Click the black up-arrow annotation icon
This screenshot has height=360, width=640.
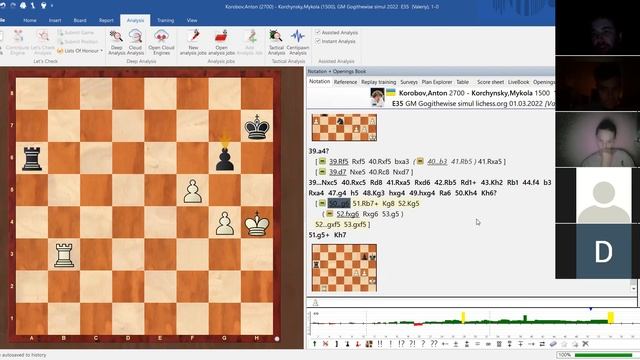point(314,344)
